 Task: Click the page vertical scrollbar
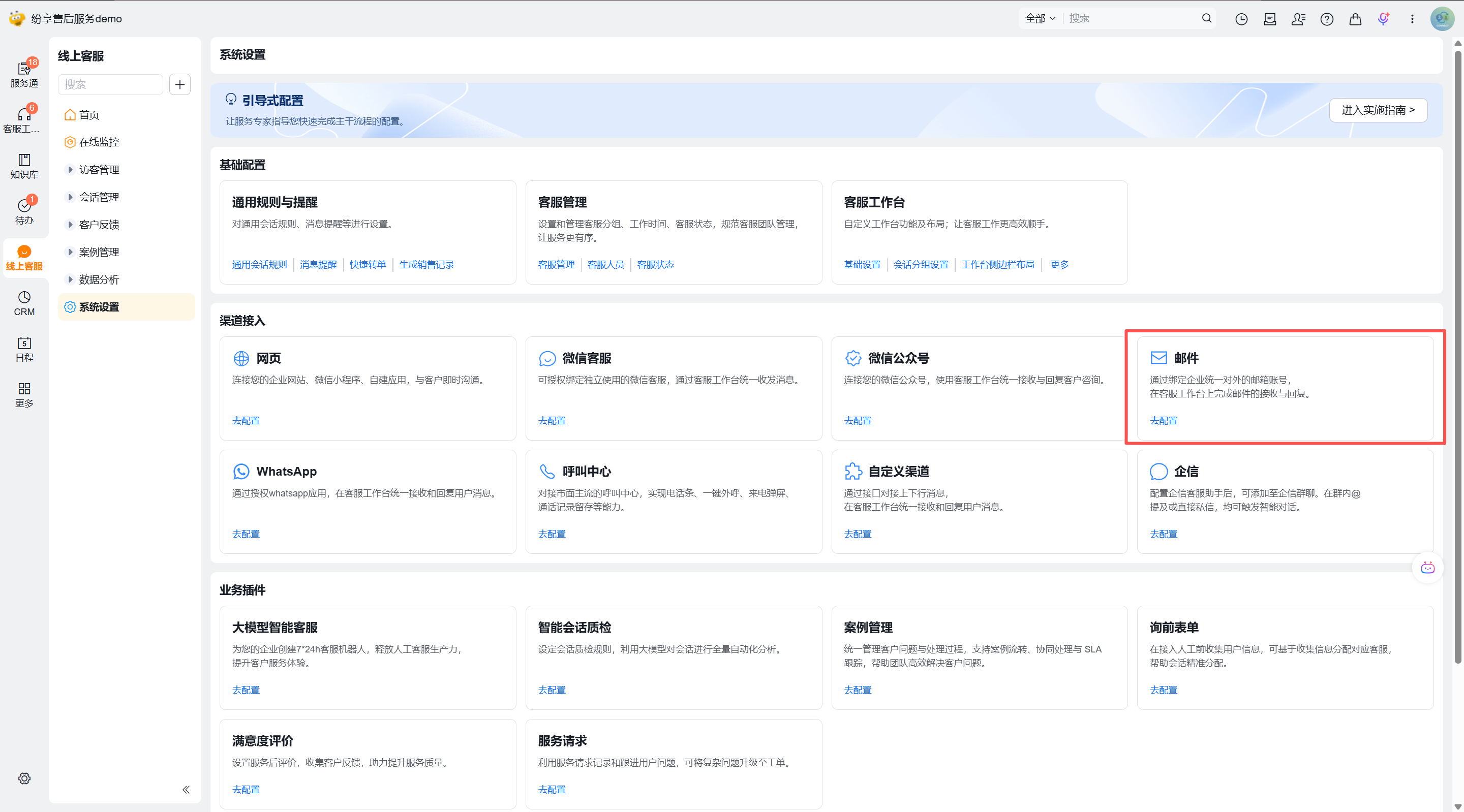point(1458,356)
